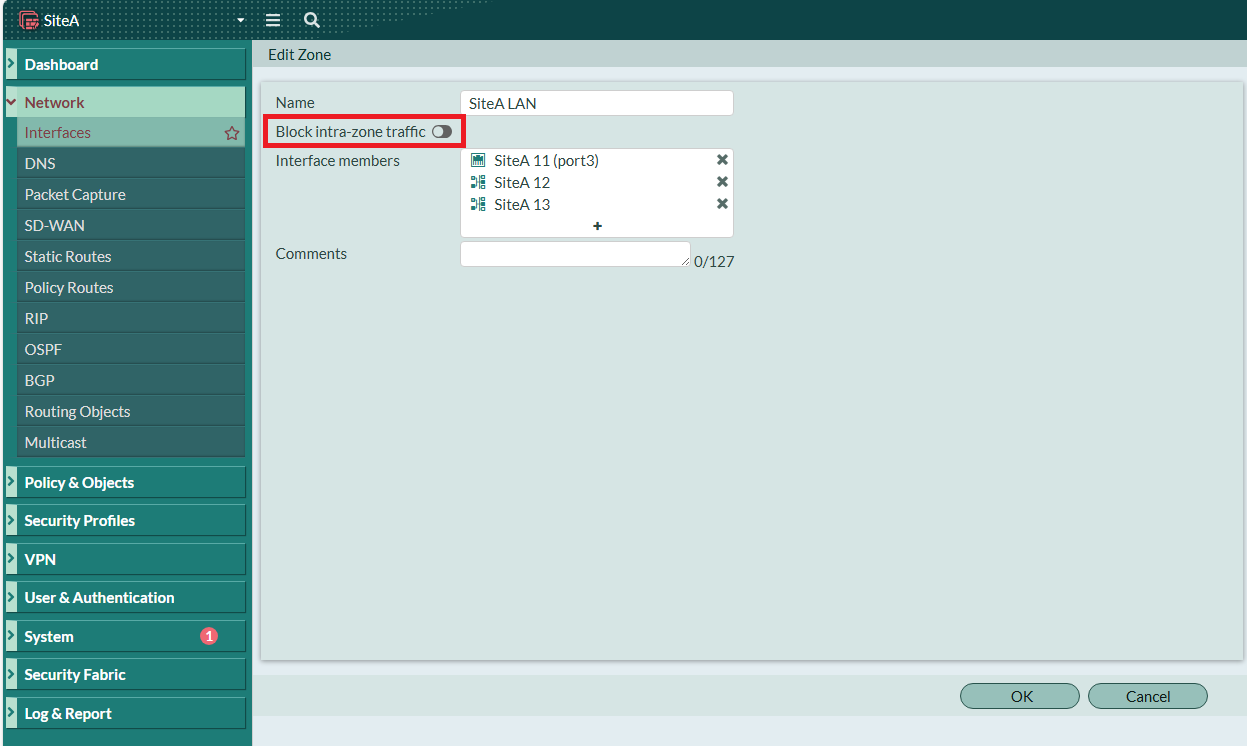Collapse the Network menu section
Image resolution: width=1247 pixels, height=746 pixels.
[x=125, y=102]
